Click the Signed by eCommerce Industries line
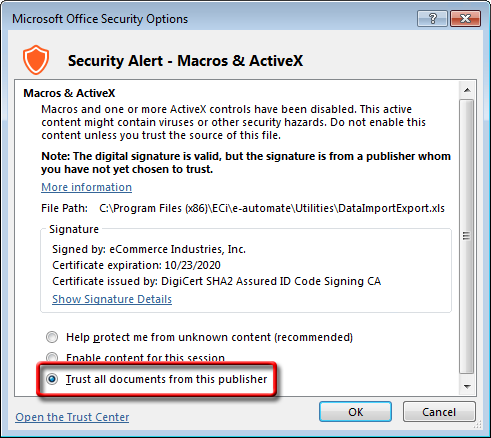Image resolution: width=491 pixels, height=438 pixels. point(149,249)
